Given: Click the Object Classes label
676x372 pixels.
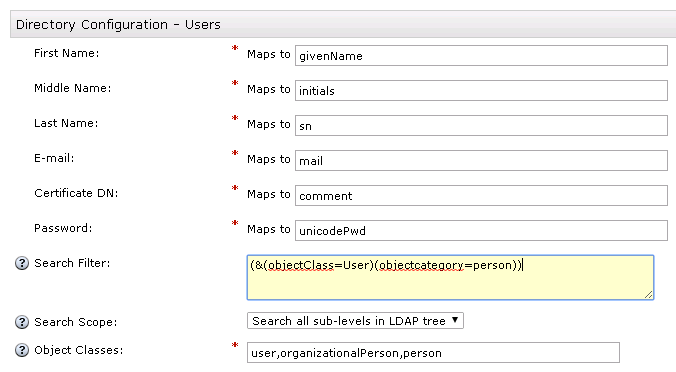Looking at the screenshot, I should click(x=78, y=350).
